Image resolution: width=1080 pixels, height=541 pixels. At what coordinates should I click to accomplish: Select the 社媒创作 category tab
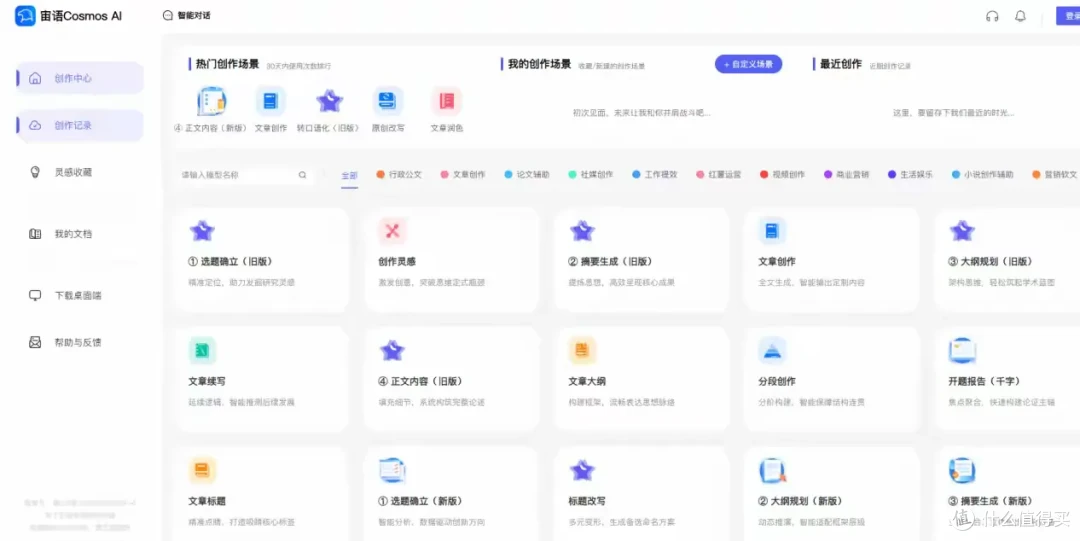click(590, 175)
